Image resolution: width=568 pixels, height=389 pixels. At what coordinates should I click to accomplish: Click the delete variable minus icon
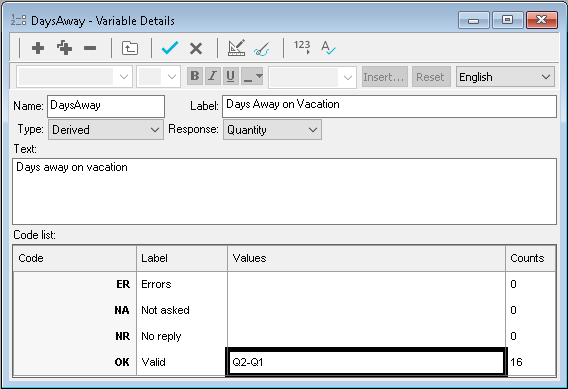point(90,48)
